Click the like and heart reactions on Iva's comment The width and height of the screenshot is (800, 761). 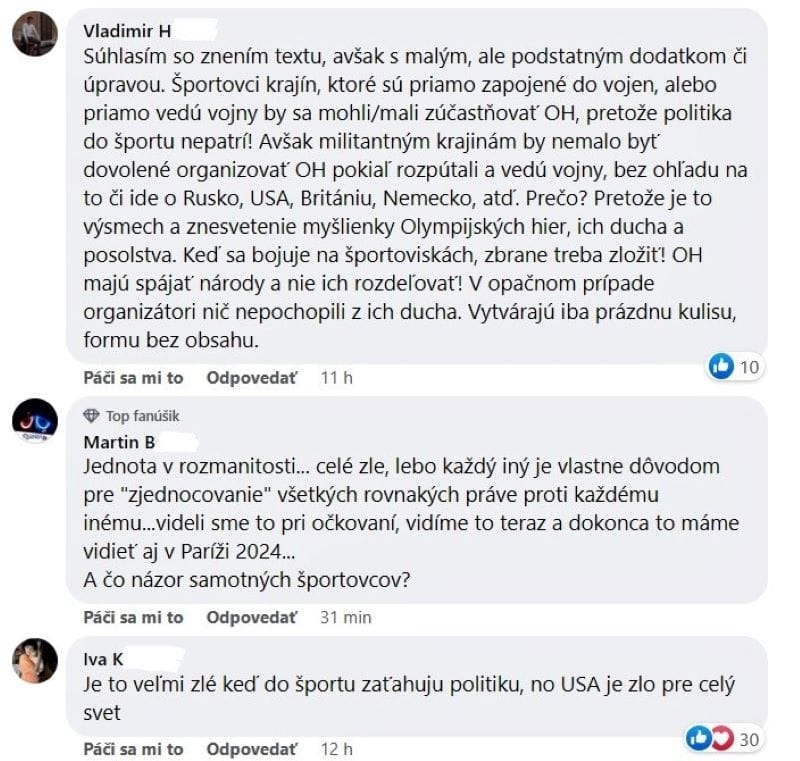coord(709,738)
